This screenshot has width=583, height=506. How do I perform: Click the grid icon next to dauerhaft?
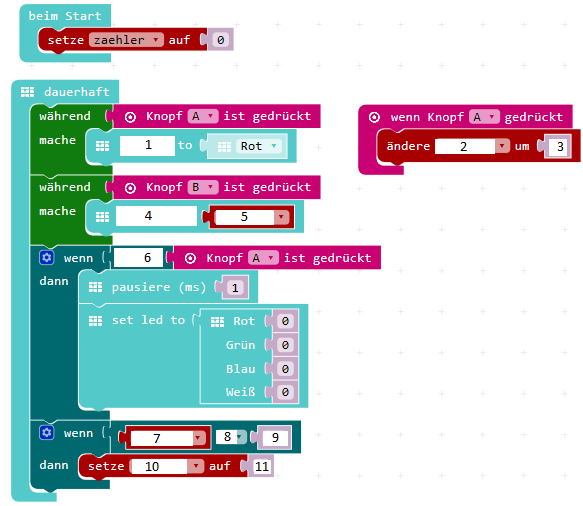tap(28, 91)
